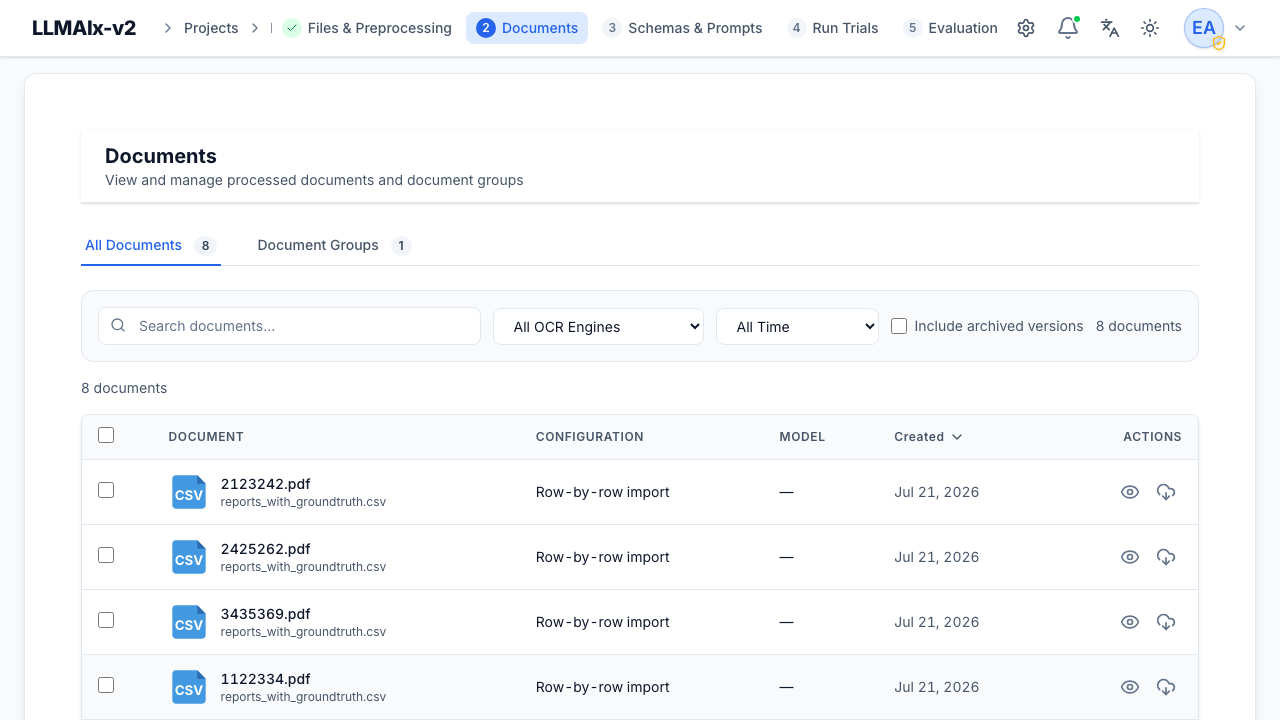Open the settings gear icon
The height and width of the screenshot is (720, 1280).
(1026, 28)
